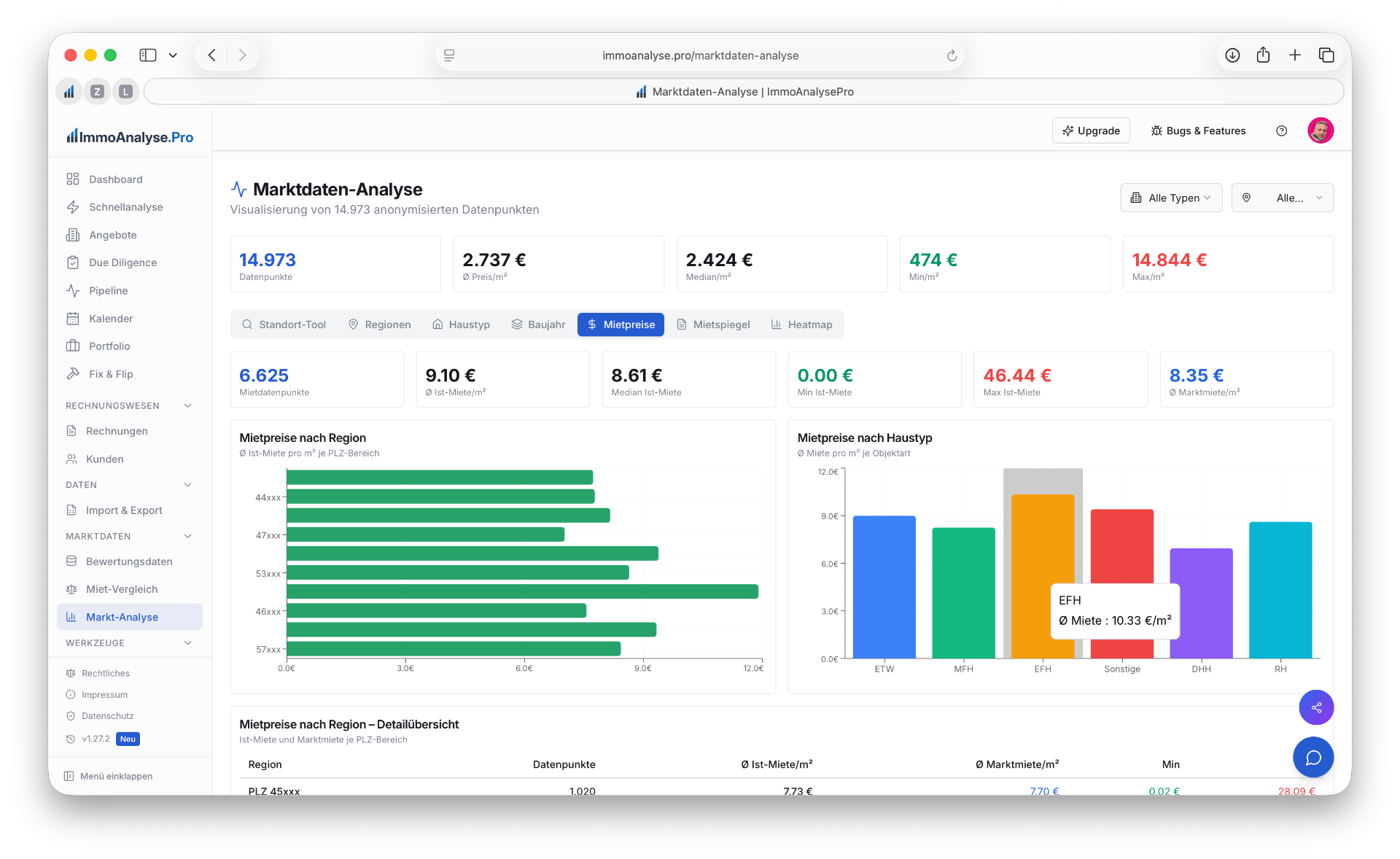Switch to the Baujahr tab

pyautogui.click(x=538, y=324)
